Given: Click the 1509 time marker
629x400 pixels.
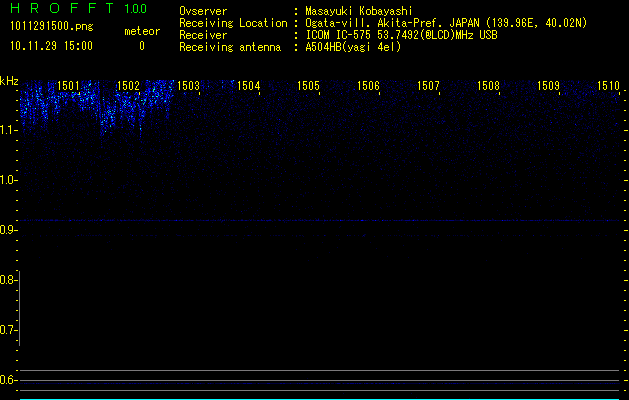Looking at the screenshot, I should point(548,86).
